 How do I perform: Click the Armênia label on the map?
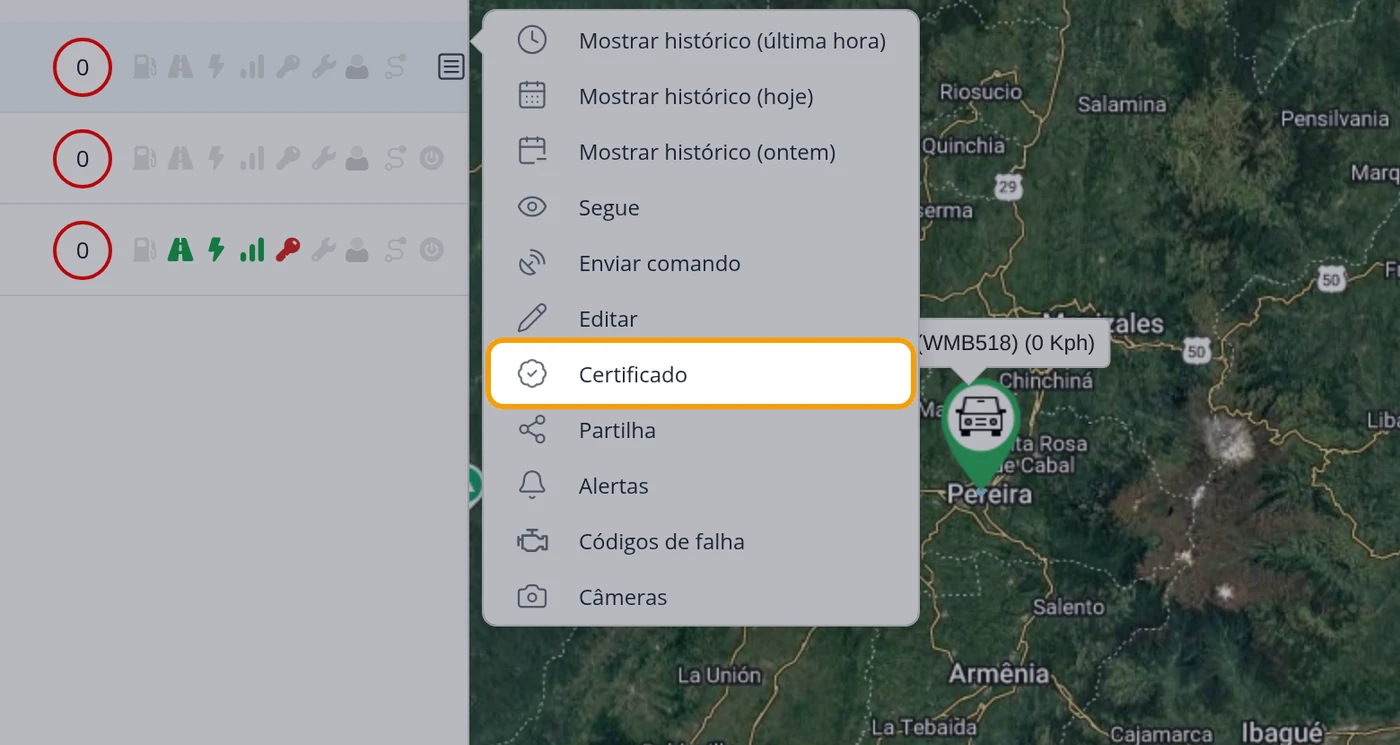point(1000,673)
